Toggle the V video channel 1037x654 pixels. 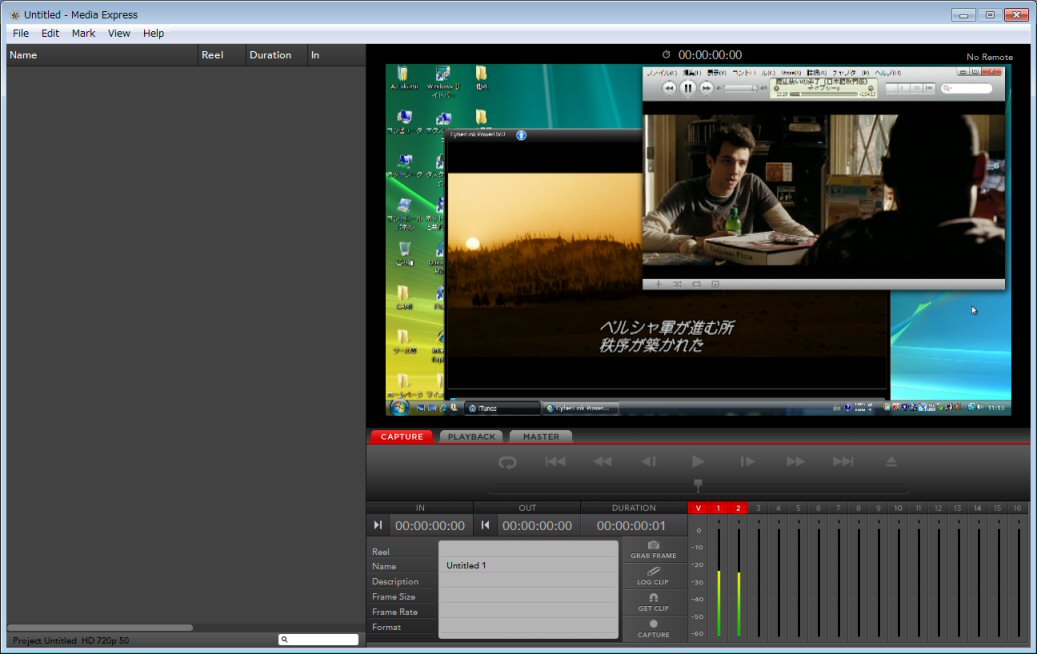698,508
